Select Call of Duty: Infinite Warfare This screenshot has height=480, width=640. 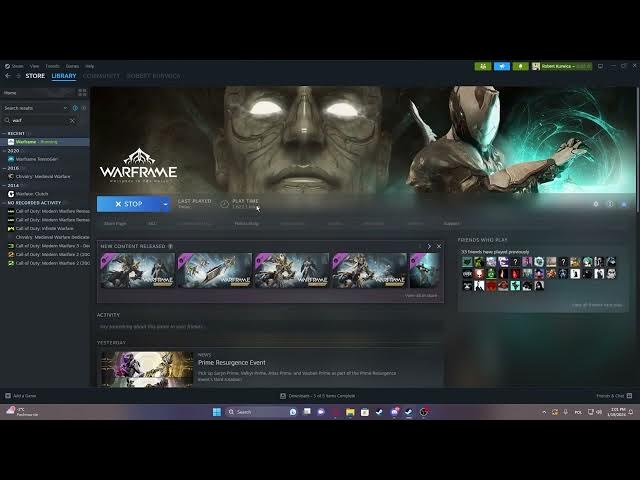click(x=45, y=229)
